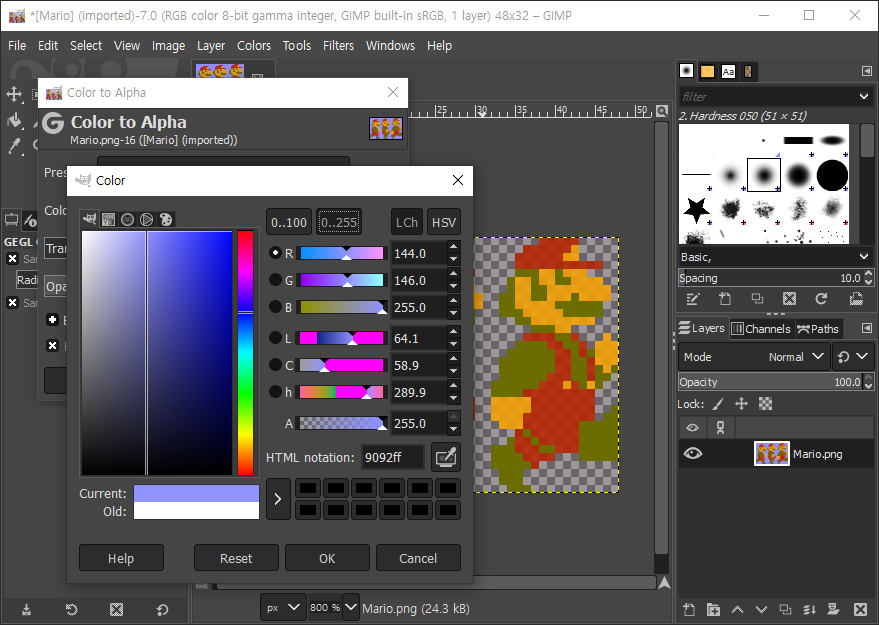879x625 pixels.
Task: Click the Delete brush icon
Action: [789, 299]
